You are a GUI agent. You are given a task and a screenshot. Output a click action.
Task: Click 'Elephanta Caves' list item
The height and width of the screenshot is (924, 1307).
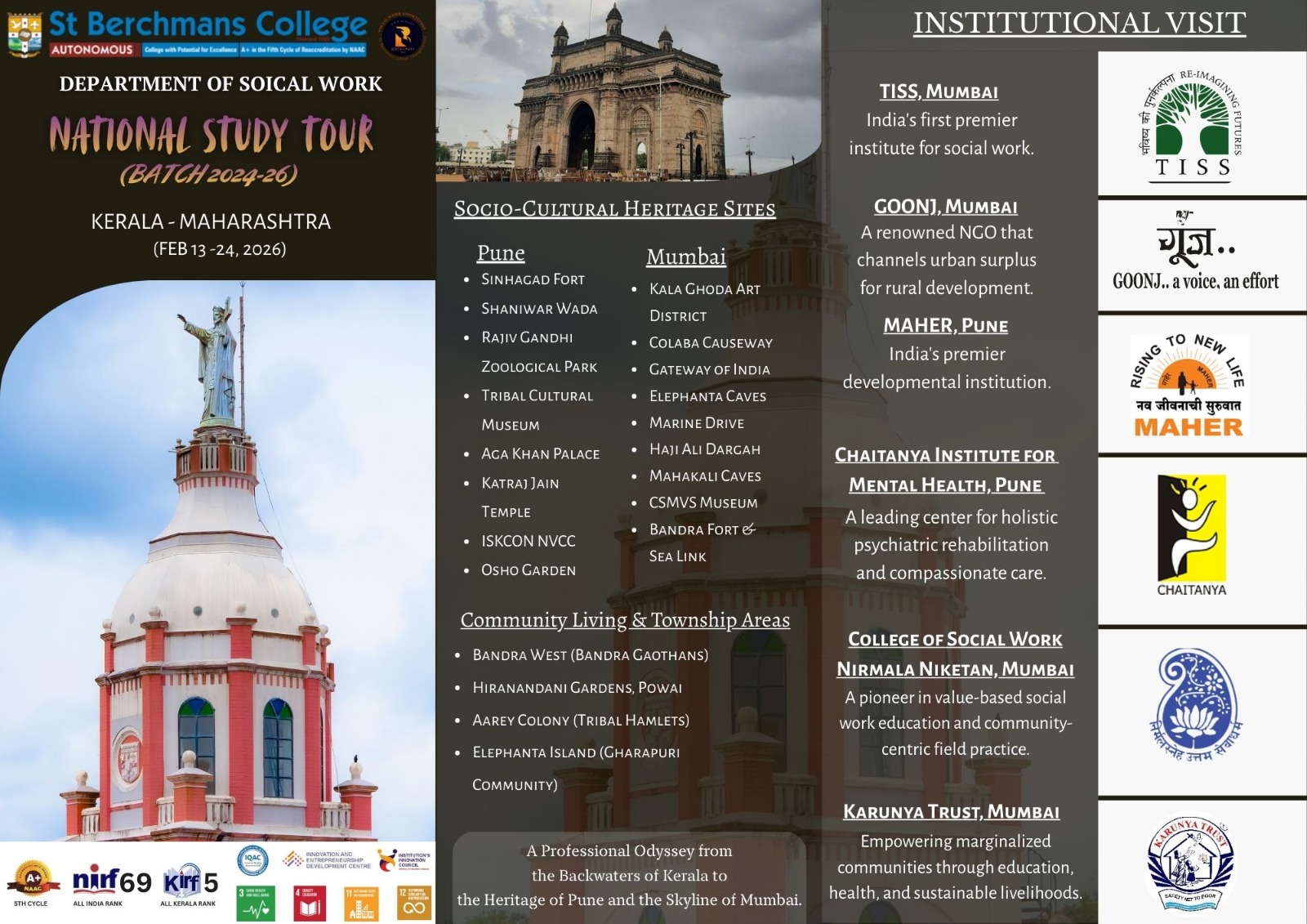coord(707,396)
